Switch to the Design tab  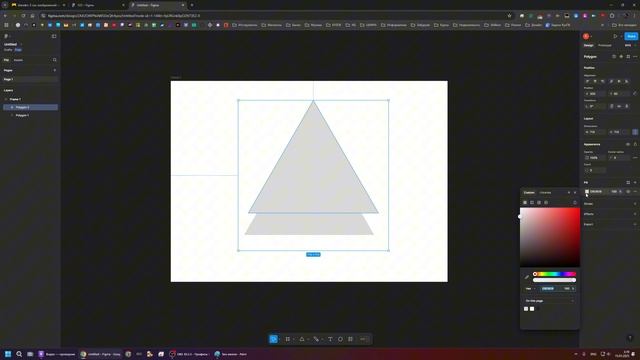coord(589,45)
